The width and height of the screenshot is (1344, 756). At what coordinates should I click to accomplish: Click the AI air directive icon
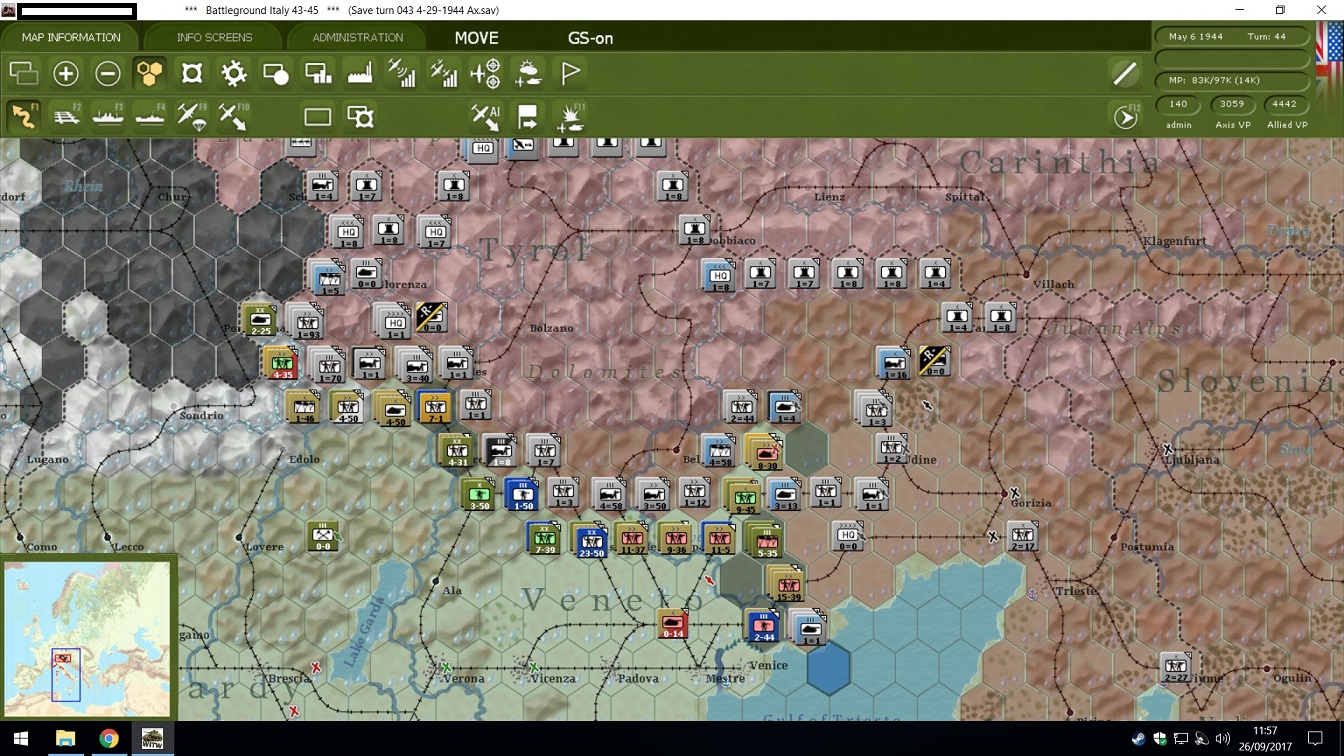point(485,117)
